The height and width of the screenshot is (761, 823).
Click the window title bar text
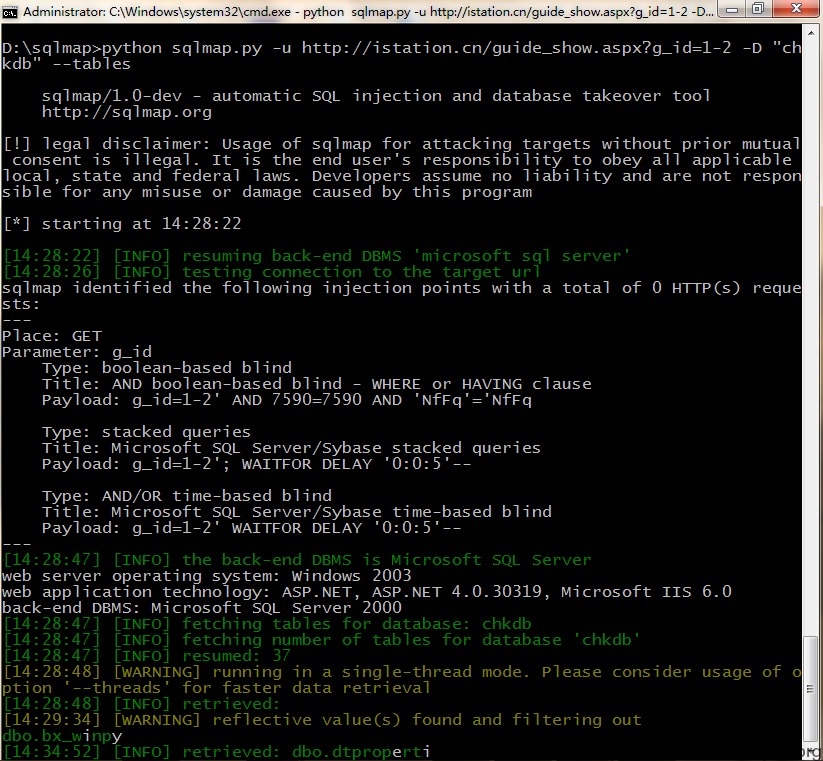[368, 11]
